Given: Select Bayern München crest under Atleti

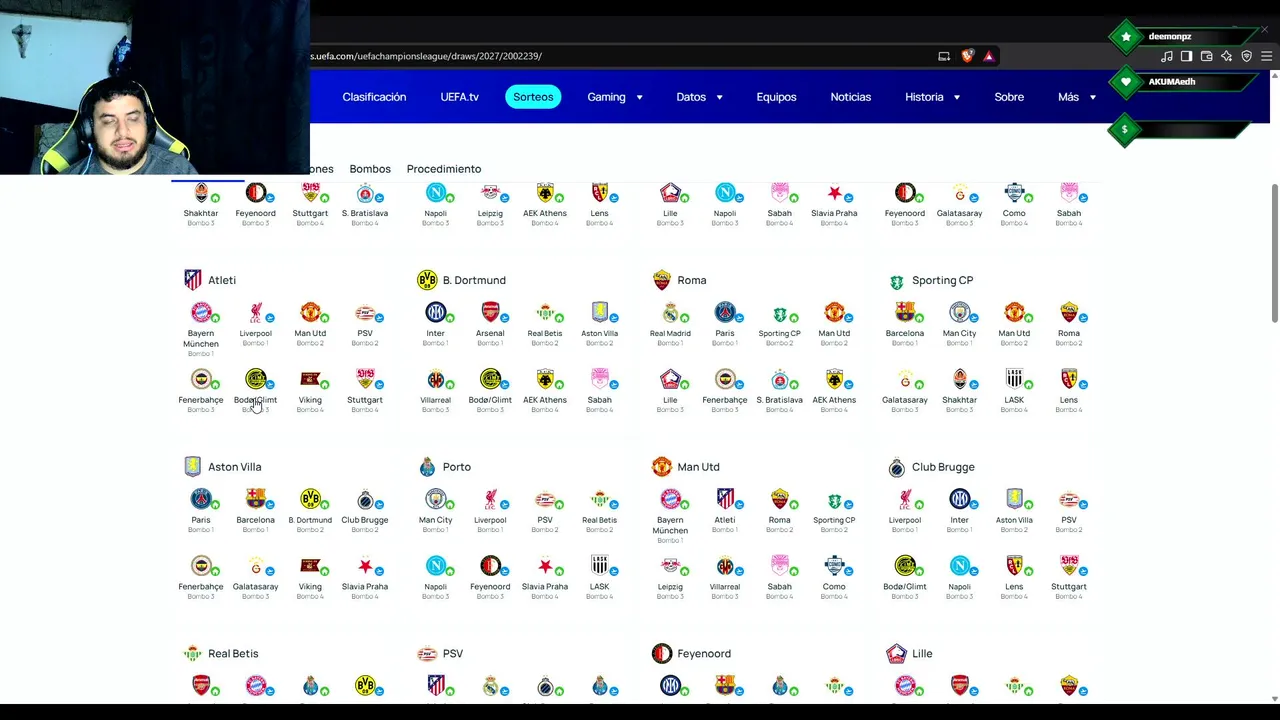Looking at the screenshot, I should pyautogui.click(x=201, y=312).
